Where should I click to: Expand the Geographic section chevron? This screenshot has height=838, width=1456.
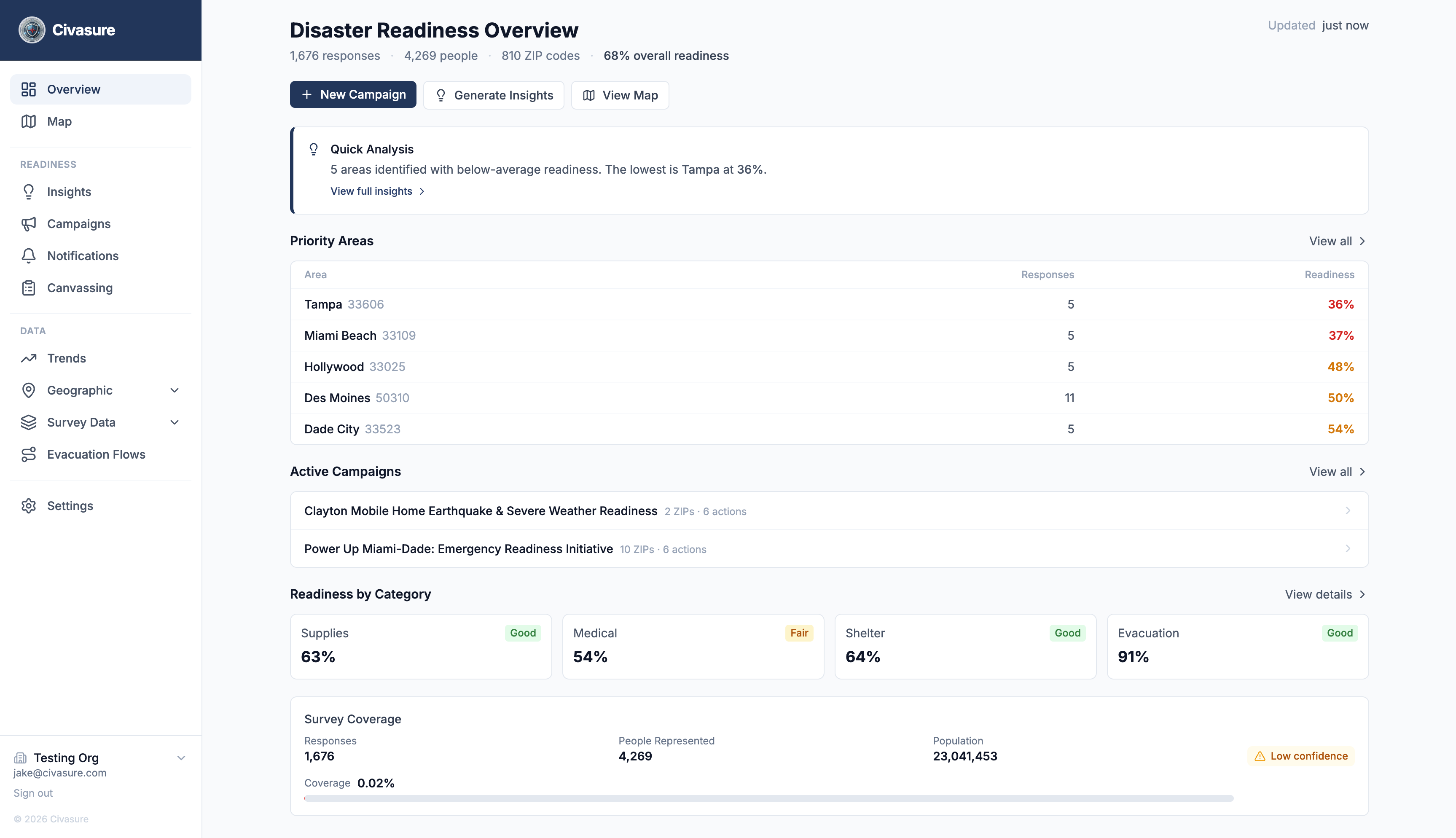[x=175, y=390]
